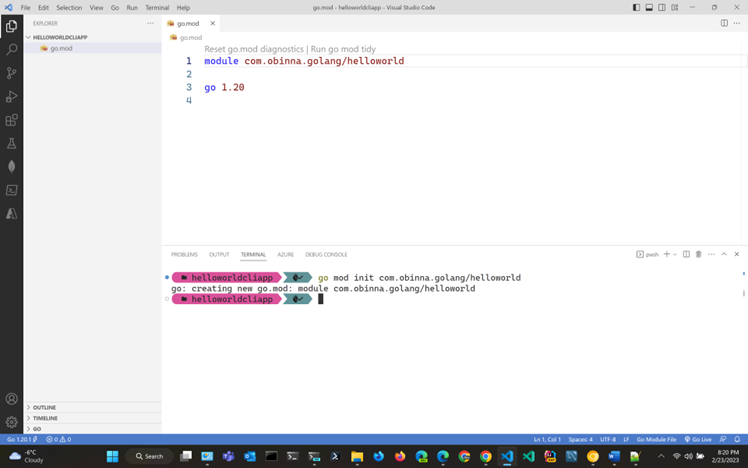This screenshot has width=748, height=468.
Task: Maximize the panel size chevron
Action: (724, 254)
